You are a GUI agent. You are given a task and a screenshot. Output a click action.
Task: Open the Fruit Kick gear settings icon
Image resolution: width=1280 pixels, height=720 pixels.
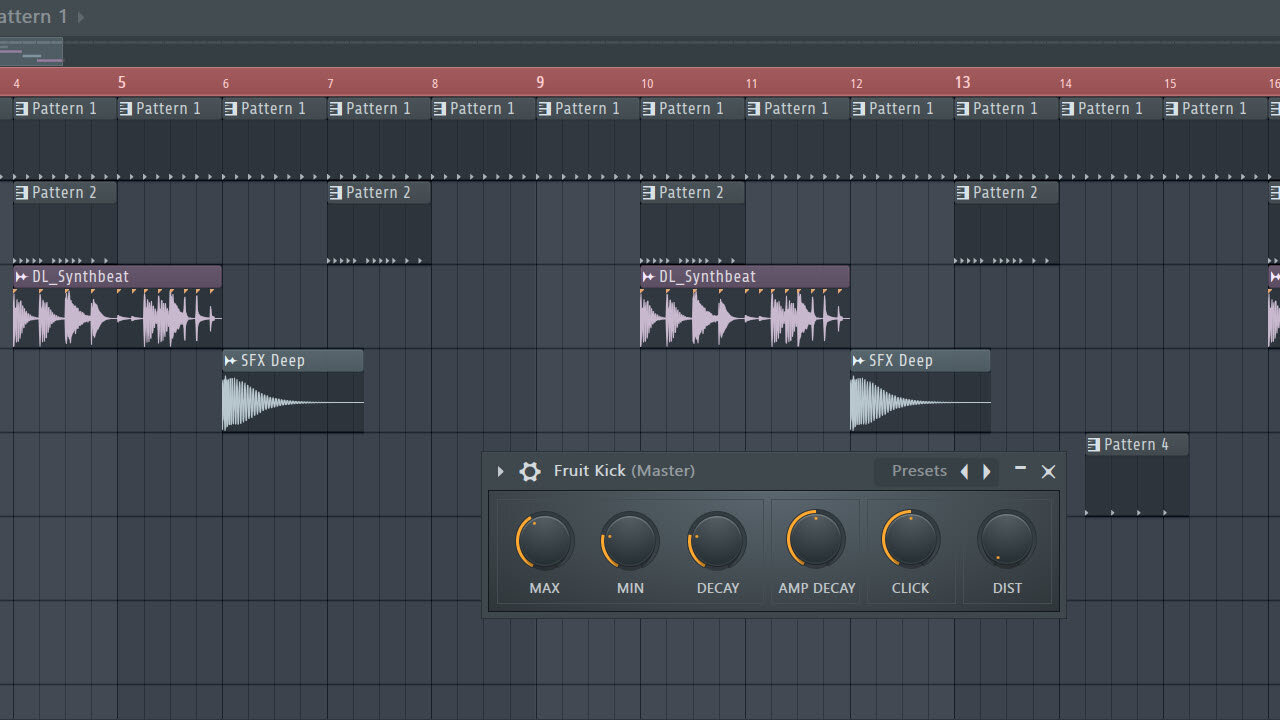(530, 471)
